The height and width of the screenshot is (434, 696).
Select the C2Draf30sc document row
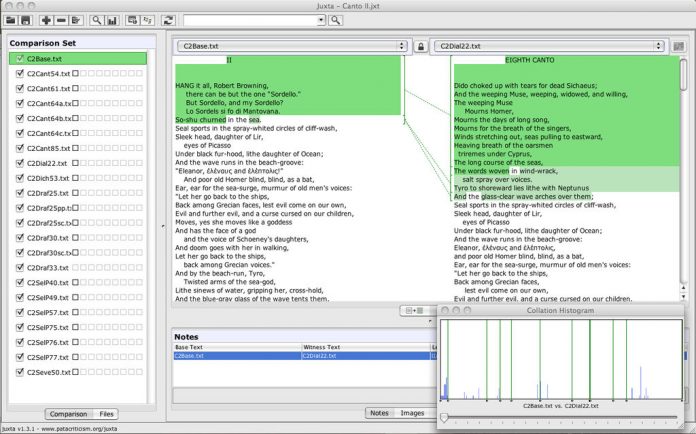pyautogui.click(x=78, y=253)
